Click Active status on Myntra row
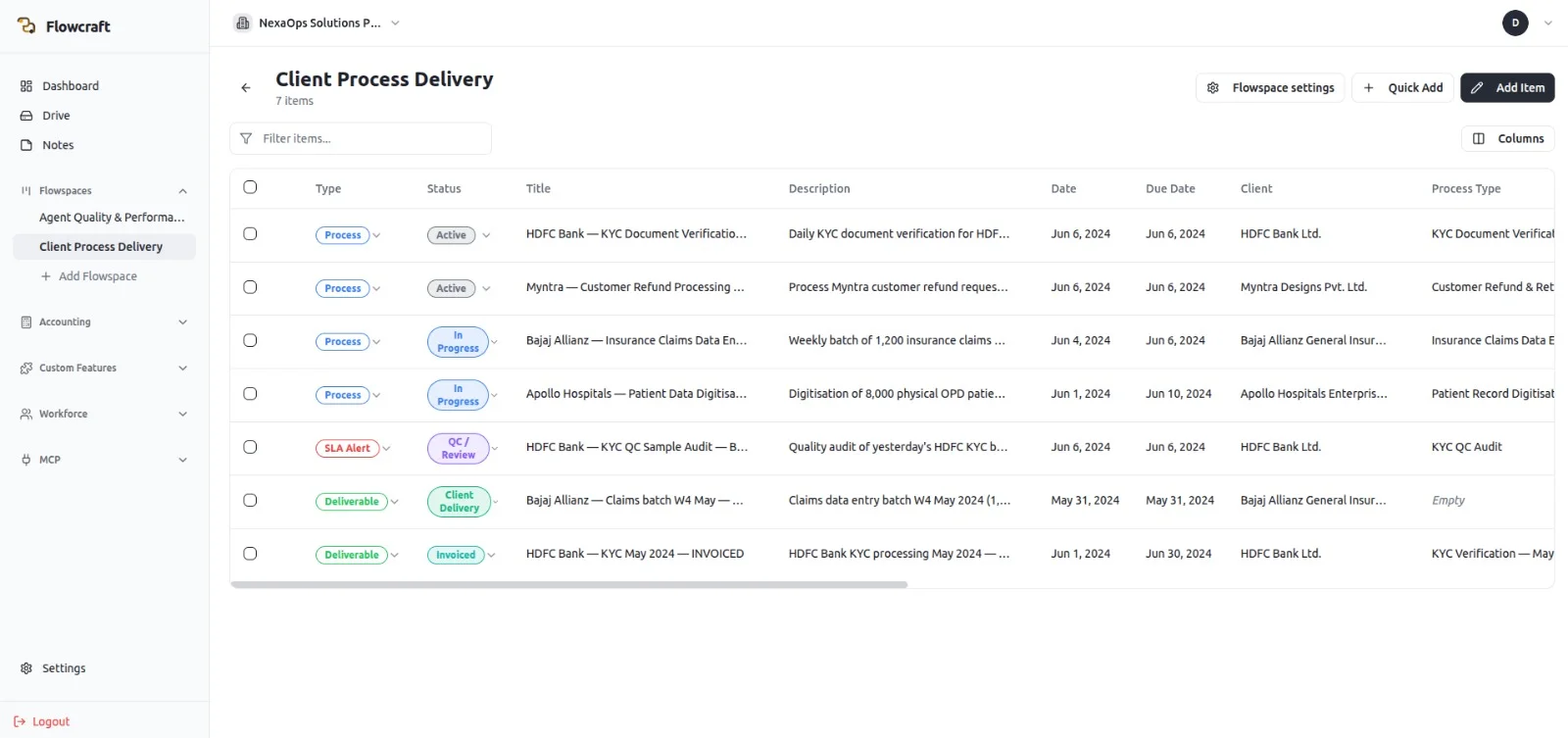The width and height of the screenshot is (1568, 738). [x=451, y=288]
